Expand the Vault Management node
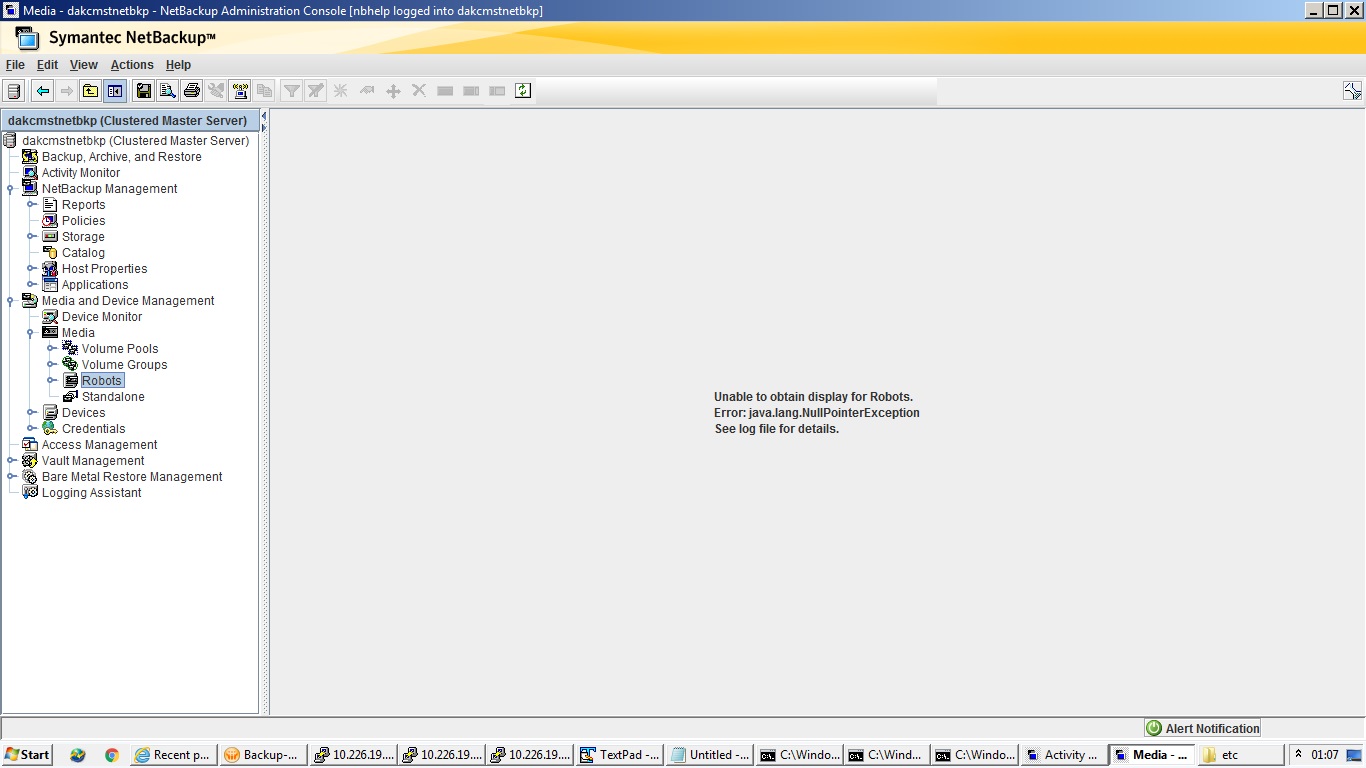 [x=10, y=461]
